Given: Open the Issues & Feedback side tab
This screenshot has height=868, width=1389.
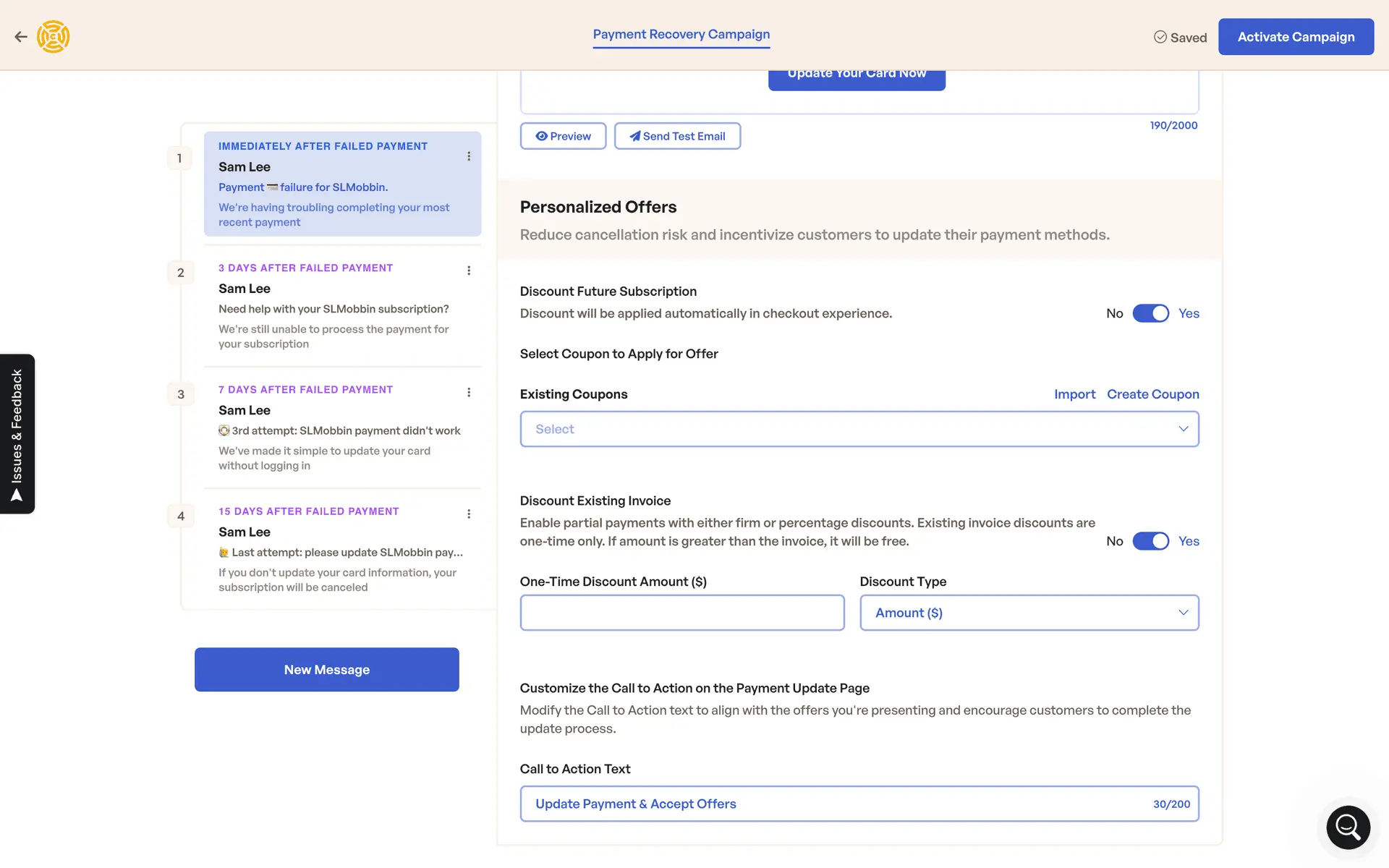Looking at the screenshot, I should [17, 434].
